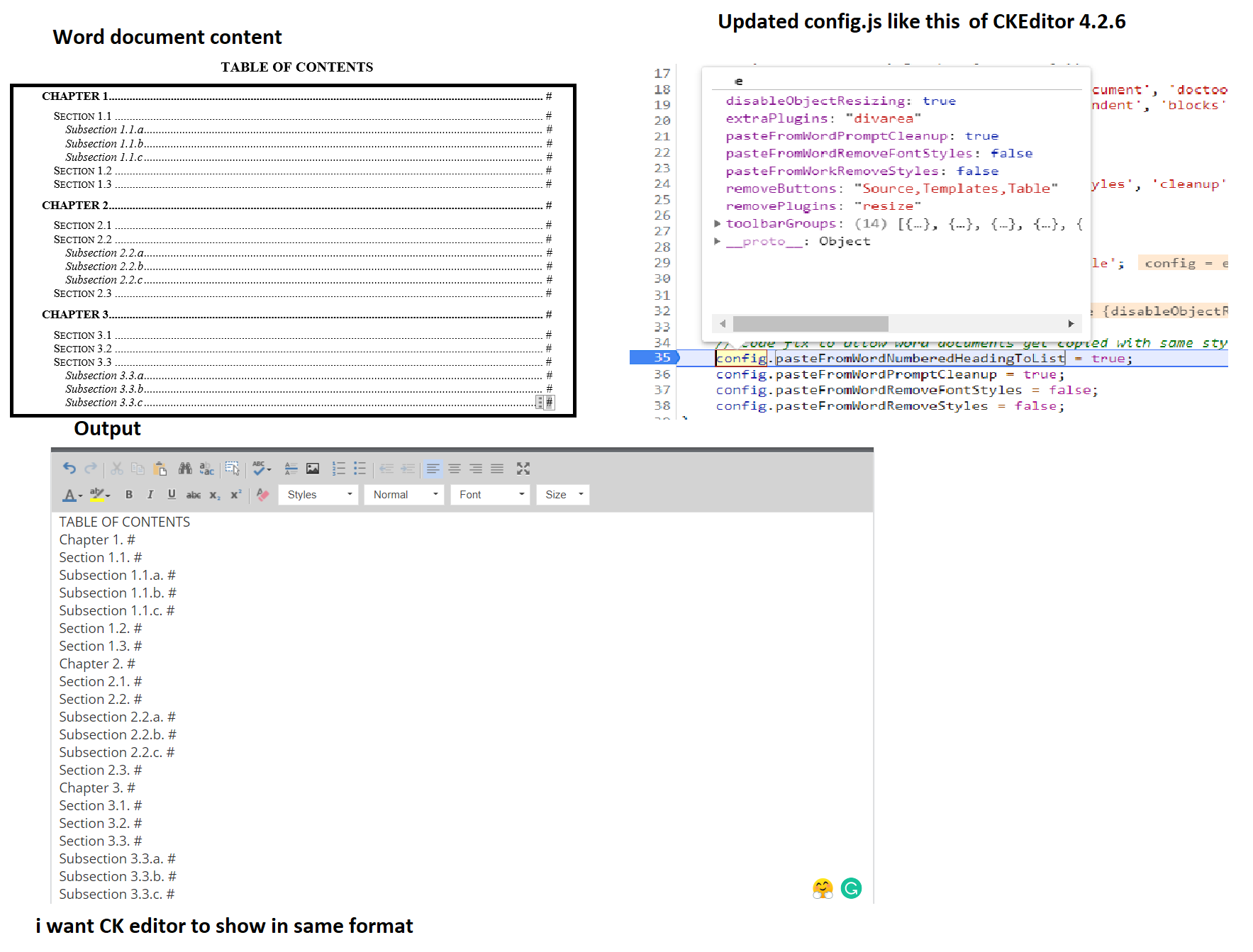The image size is (1253, 952).
Task: Click line number 36 in code gutter
Action: pos(662,374)
